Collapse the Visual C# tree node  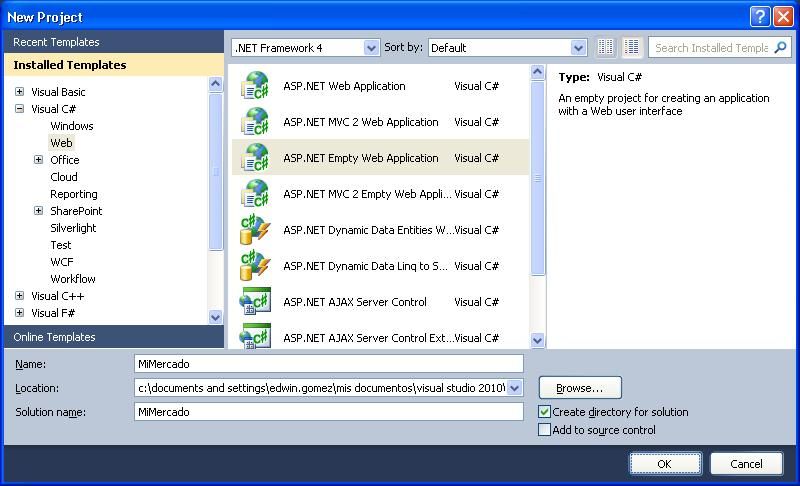coord(19,109)
